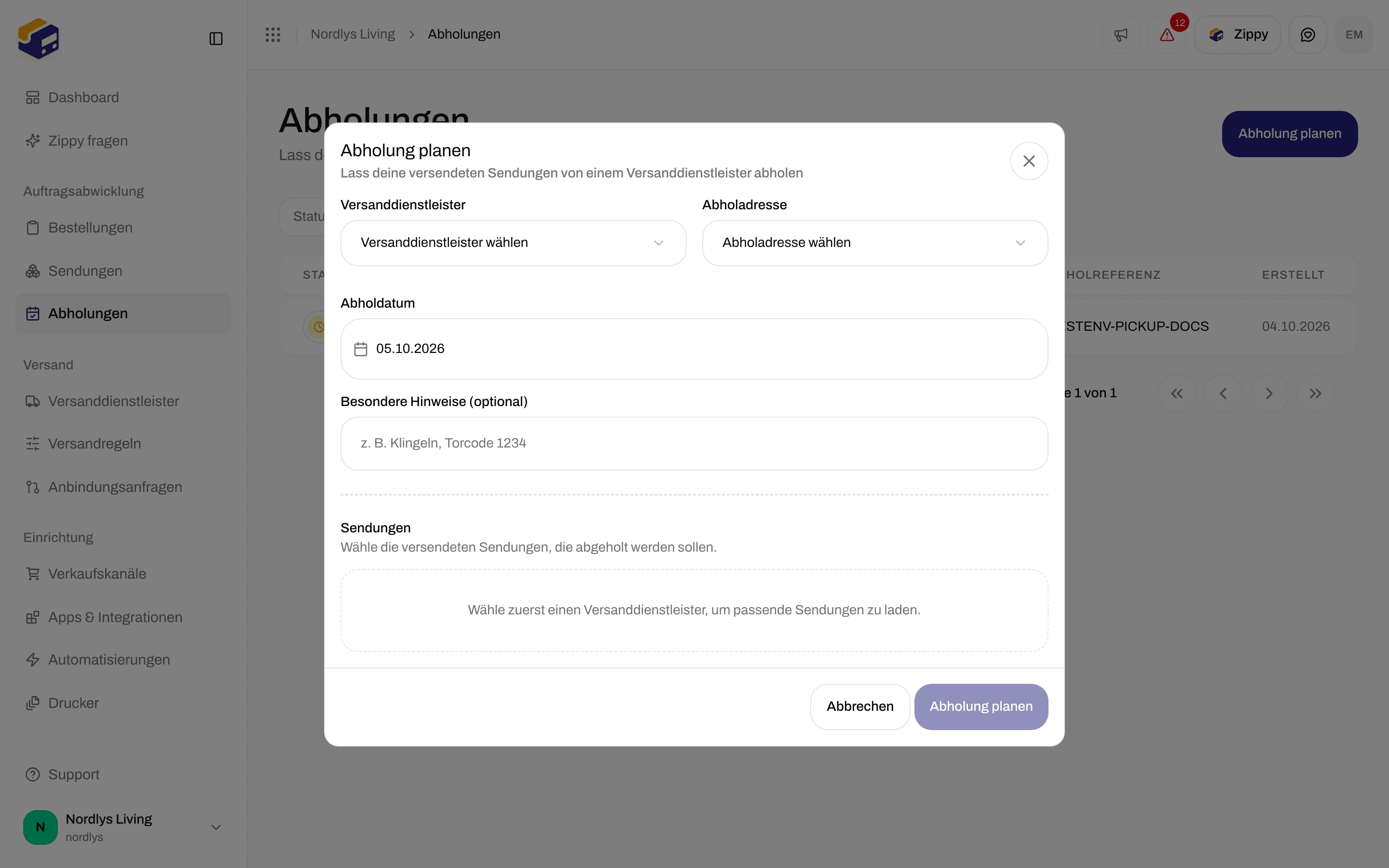Open Drucker in sidebar
The image size is (1389, 868).
(x=123, y=703)
